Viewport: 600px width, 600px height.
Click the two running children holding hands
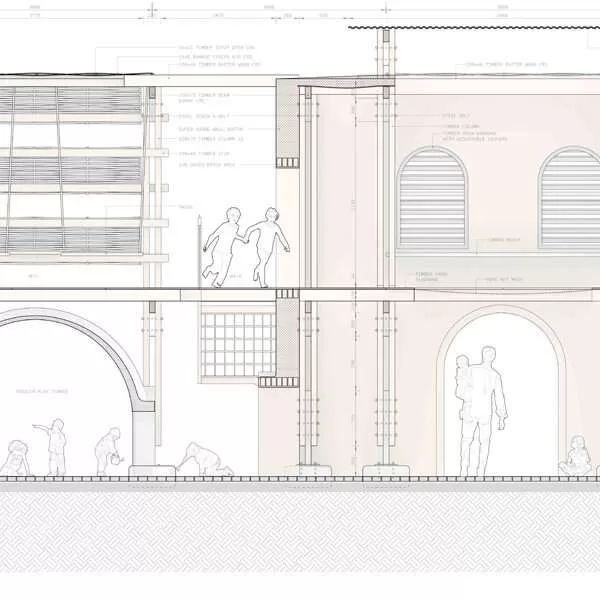click(x=246, y=247)
